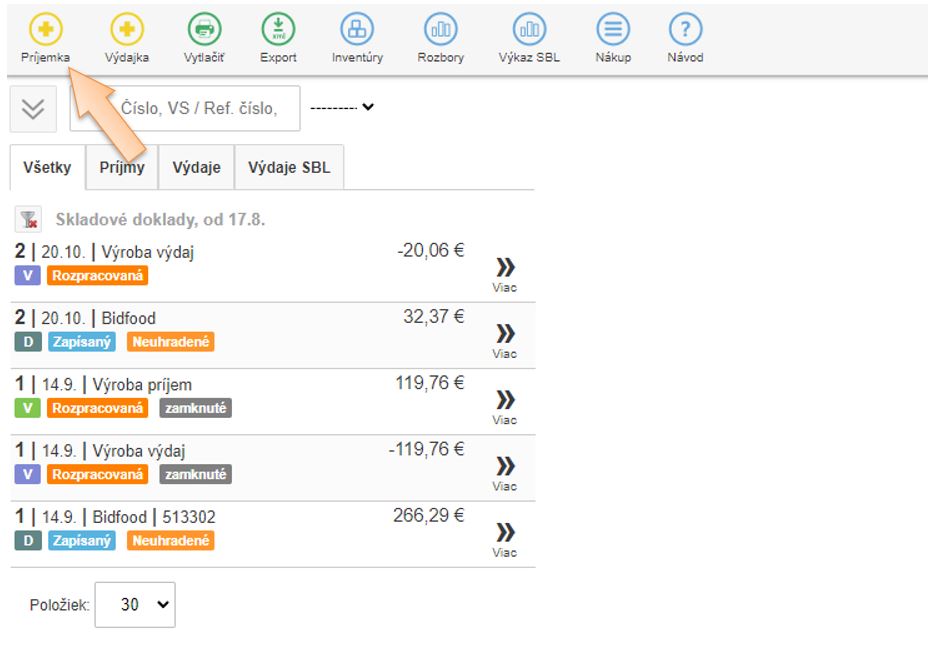Click Viac for the -20,06 € Výroba výdaj
Screen dimensions: 943x666
pos(505,273)
